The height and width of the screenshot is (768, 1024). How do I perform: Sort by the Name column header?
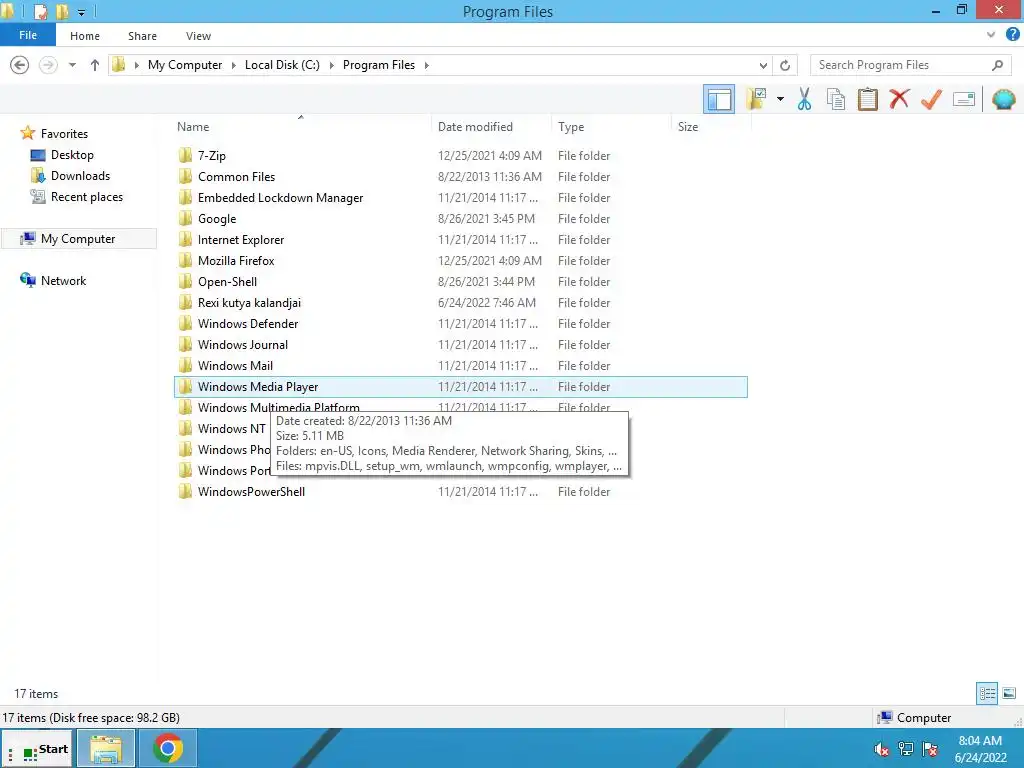pyautogui.click(x=193, y=127)
